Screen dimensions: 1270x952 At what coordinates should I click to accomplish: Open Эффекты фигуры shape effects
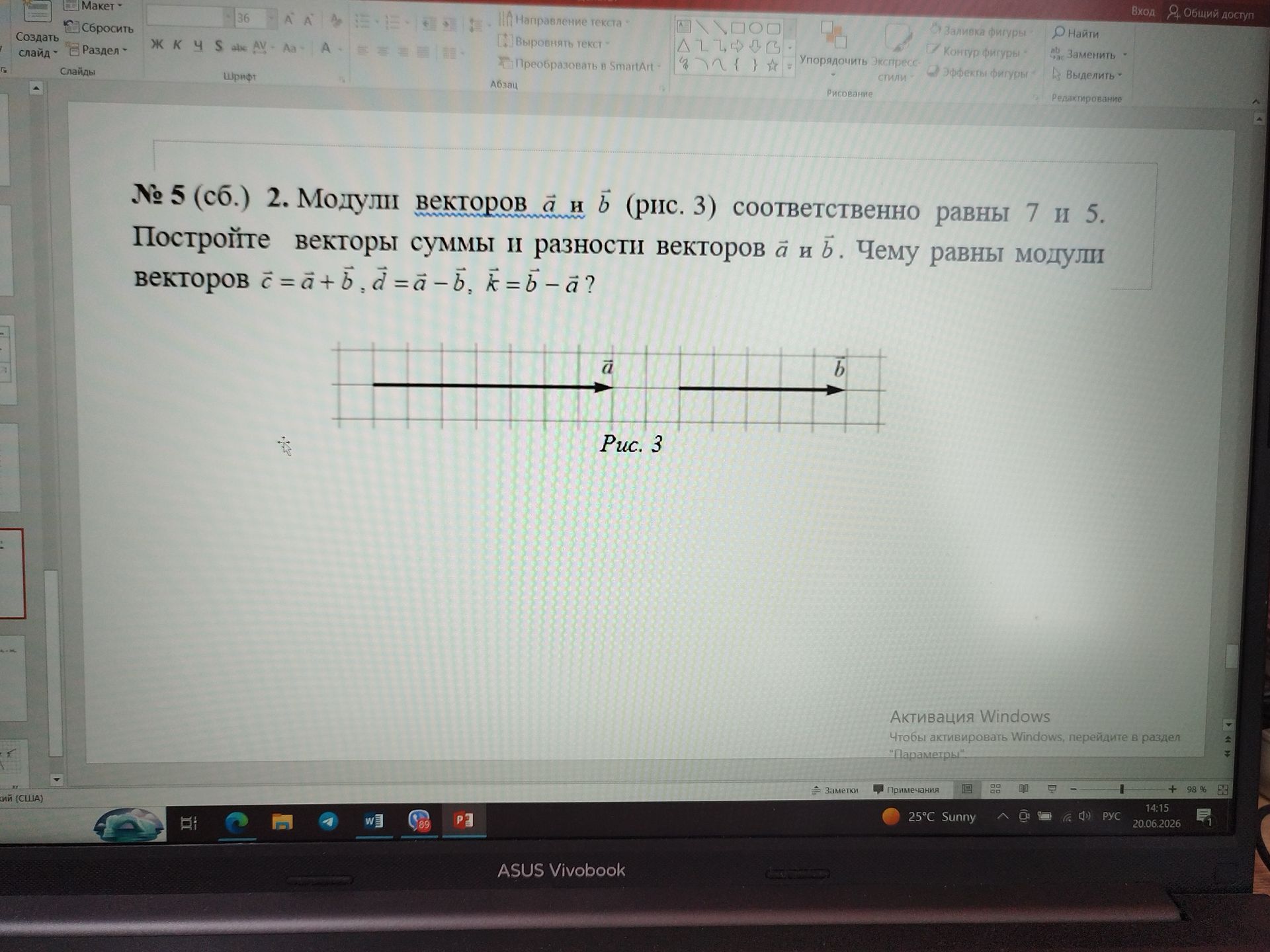(982, 73)
